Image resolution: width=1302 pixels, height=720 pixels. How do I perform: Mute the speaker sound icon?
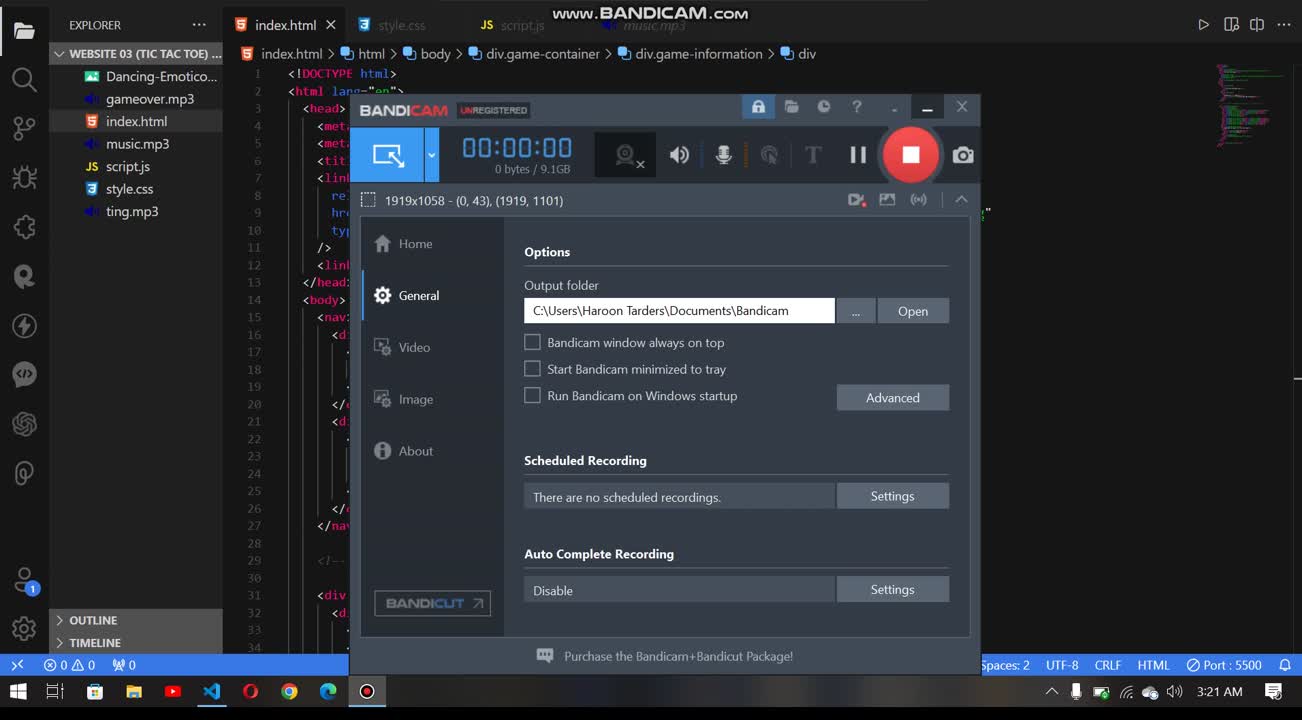click(679, 155)
